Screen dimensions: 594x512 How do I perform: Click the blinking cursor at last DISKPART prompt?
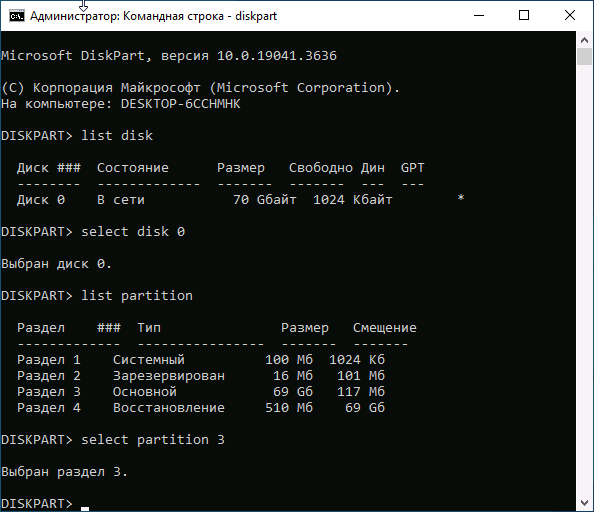pos(85,509)
